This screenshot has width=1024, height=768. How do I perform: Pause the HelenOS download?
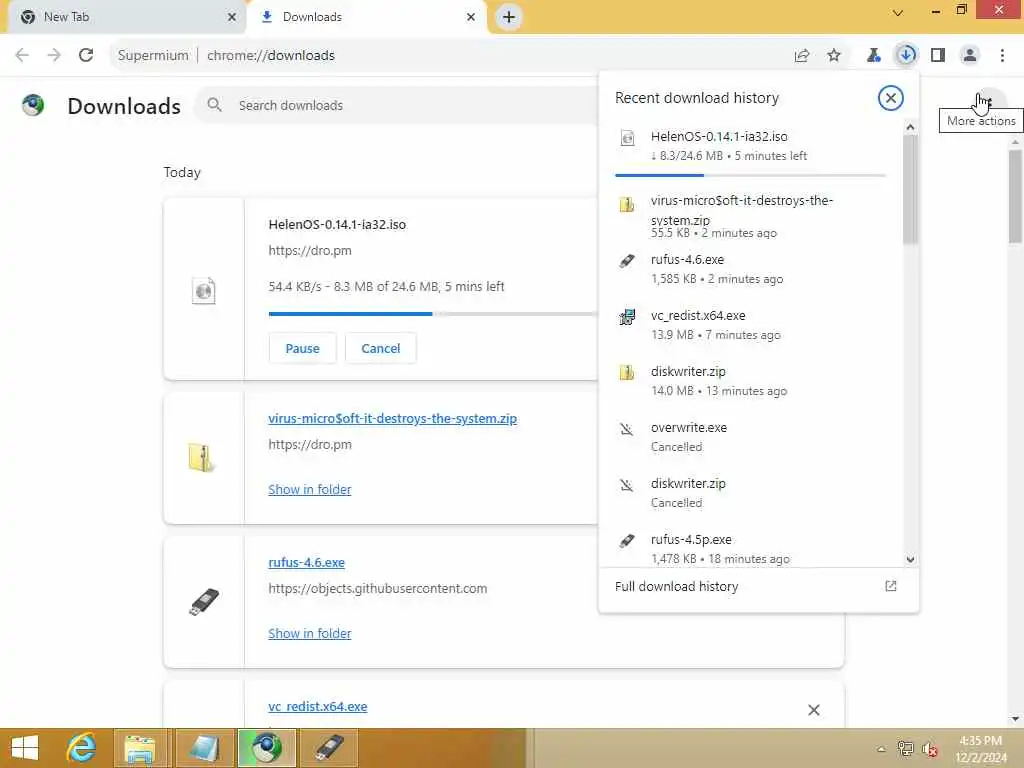click(302, 348)
